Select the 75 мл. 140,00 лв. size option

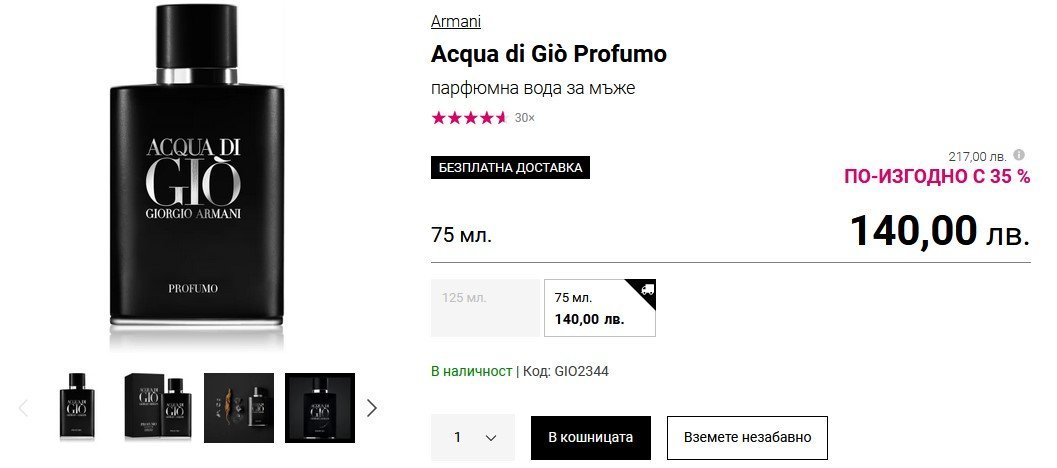(599, 308)
